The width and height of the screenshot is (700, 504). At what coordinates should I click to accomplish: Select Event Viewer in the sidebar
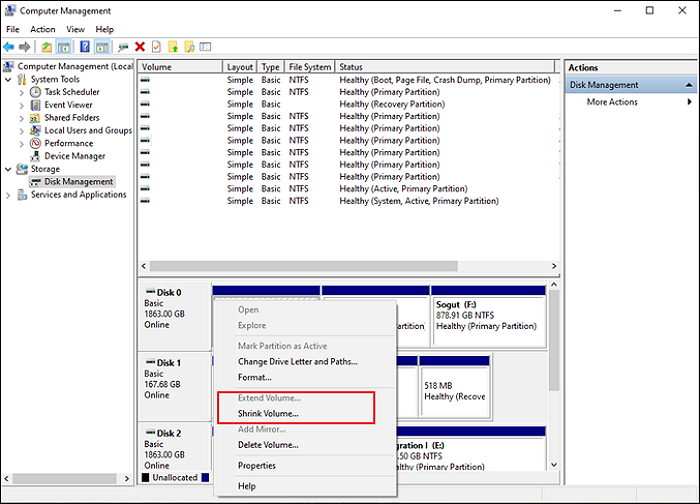pyautogui.click(x=68, y=104)
